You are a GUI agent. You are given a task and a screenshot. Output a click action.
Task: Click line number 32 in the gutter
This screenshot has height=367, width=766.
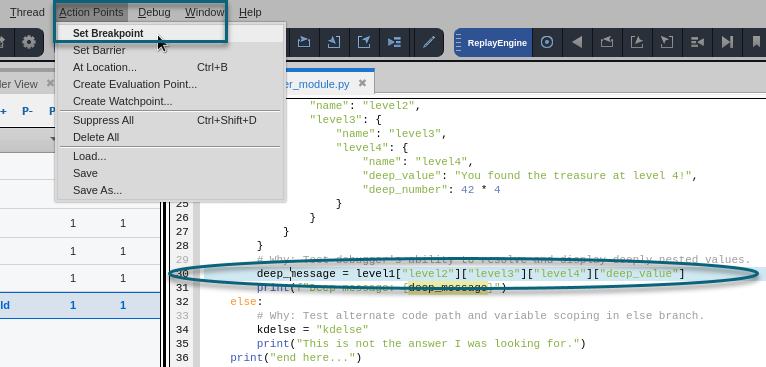182,302
